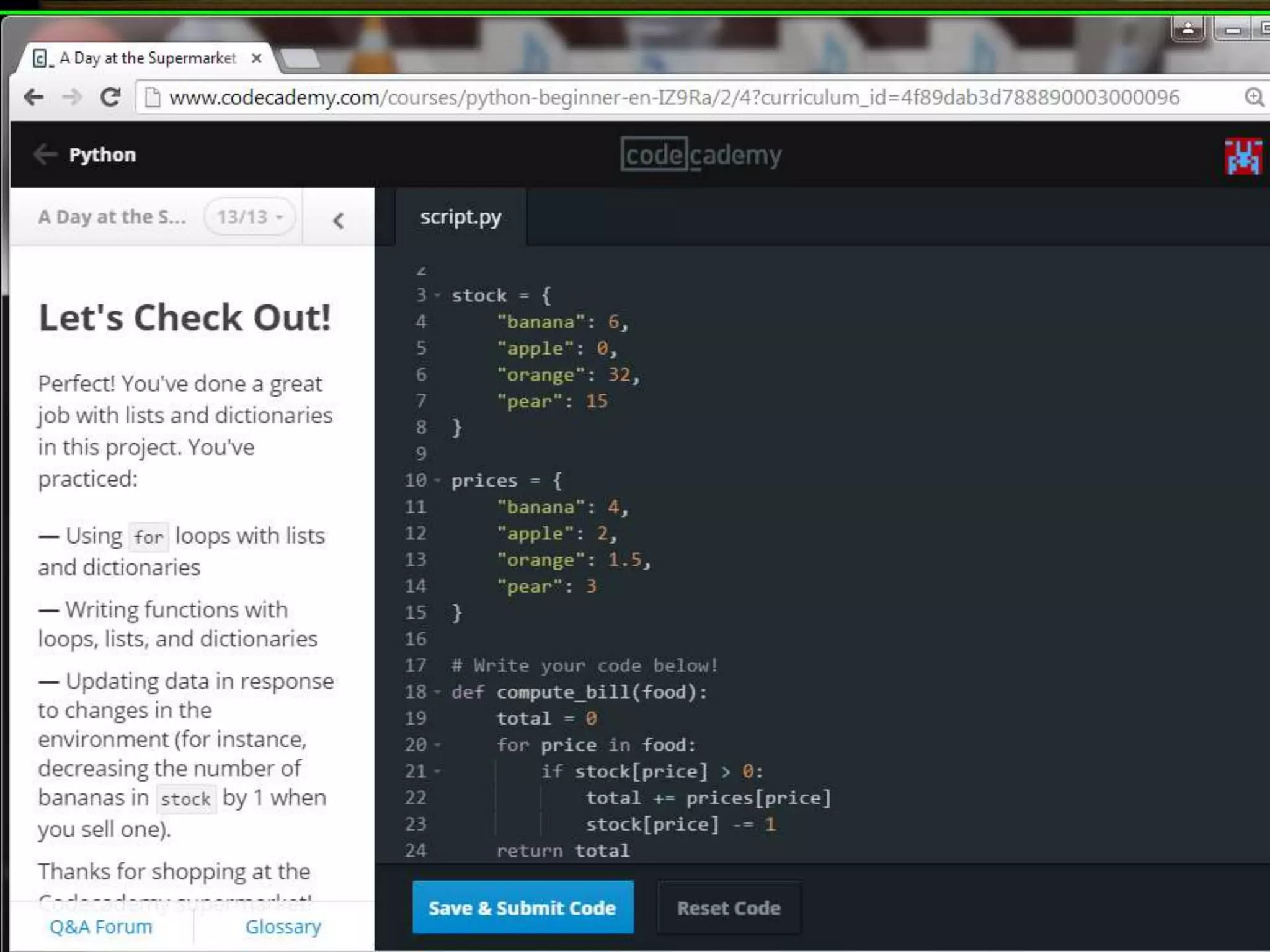
Task: Click the browser forward arrow button
Action: pos(72,97)
